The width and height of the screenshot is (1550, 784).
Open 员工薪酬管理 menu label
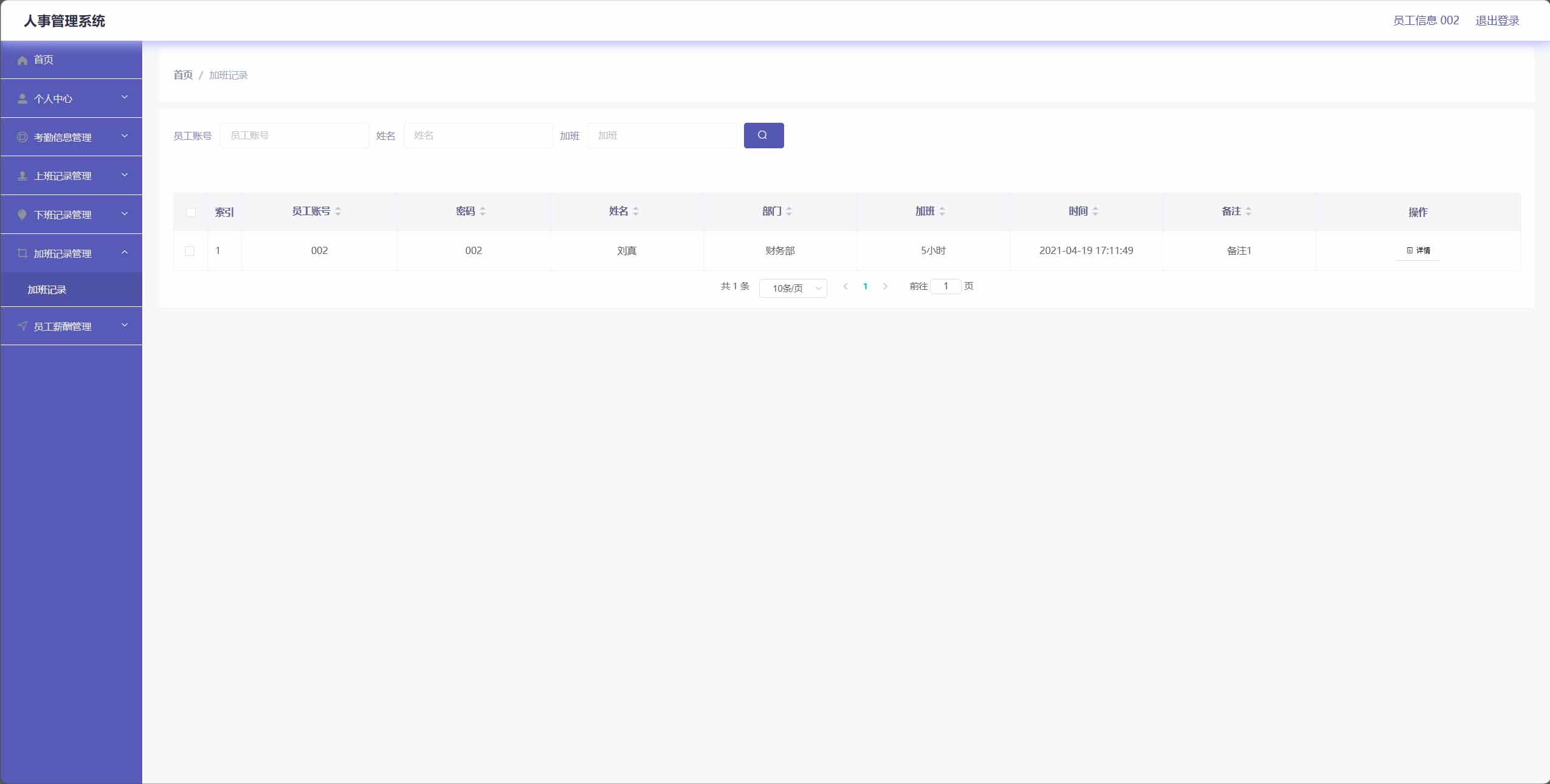point(63,326)
